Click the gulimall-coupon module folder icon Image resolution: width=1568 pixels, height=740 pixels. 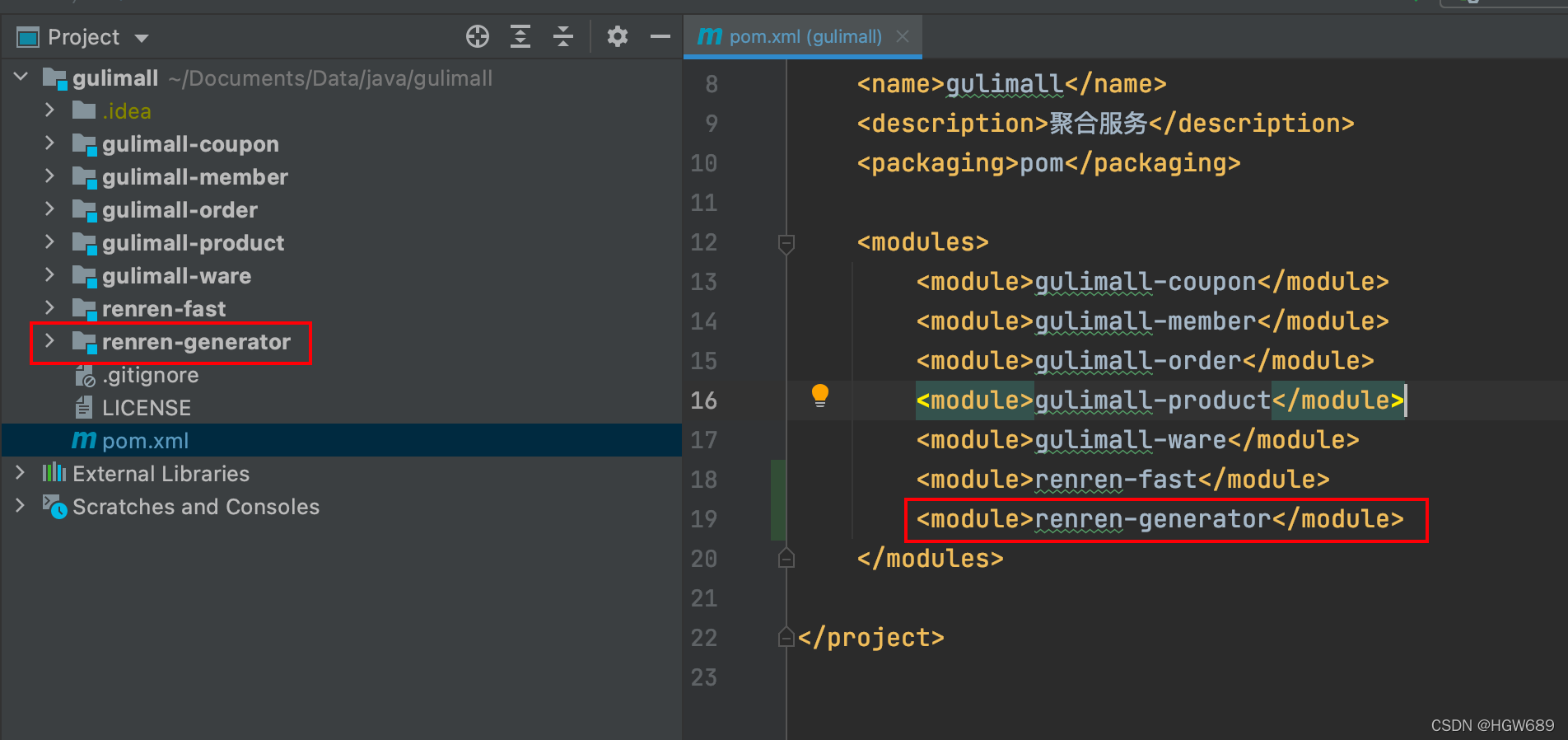coord(85,144)
